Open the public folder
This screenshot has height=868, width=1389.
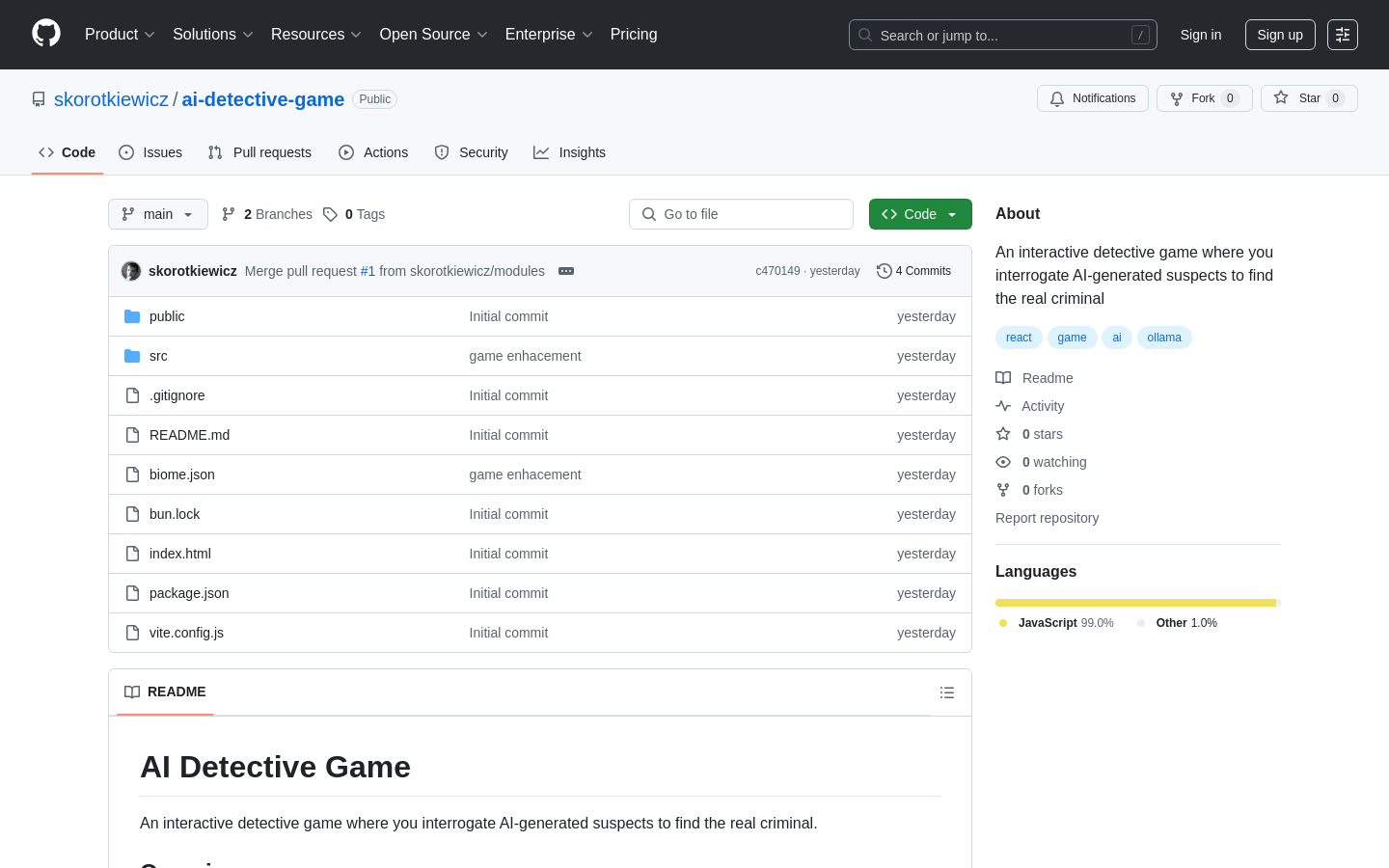[167, 316]
